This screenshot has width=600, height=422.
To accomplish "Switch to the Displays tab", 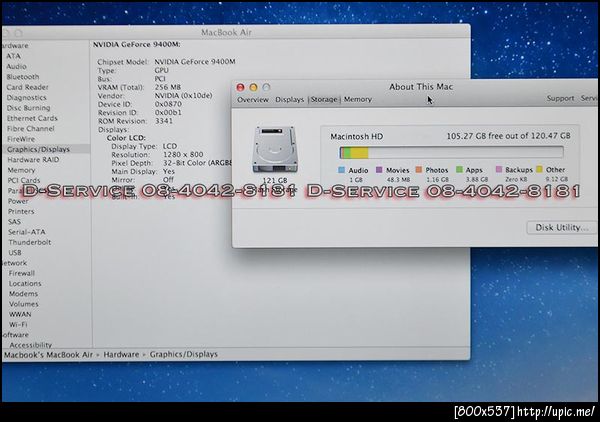I will pos(289,99).
